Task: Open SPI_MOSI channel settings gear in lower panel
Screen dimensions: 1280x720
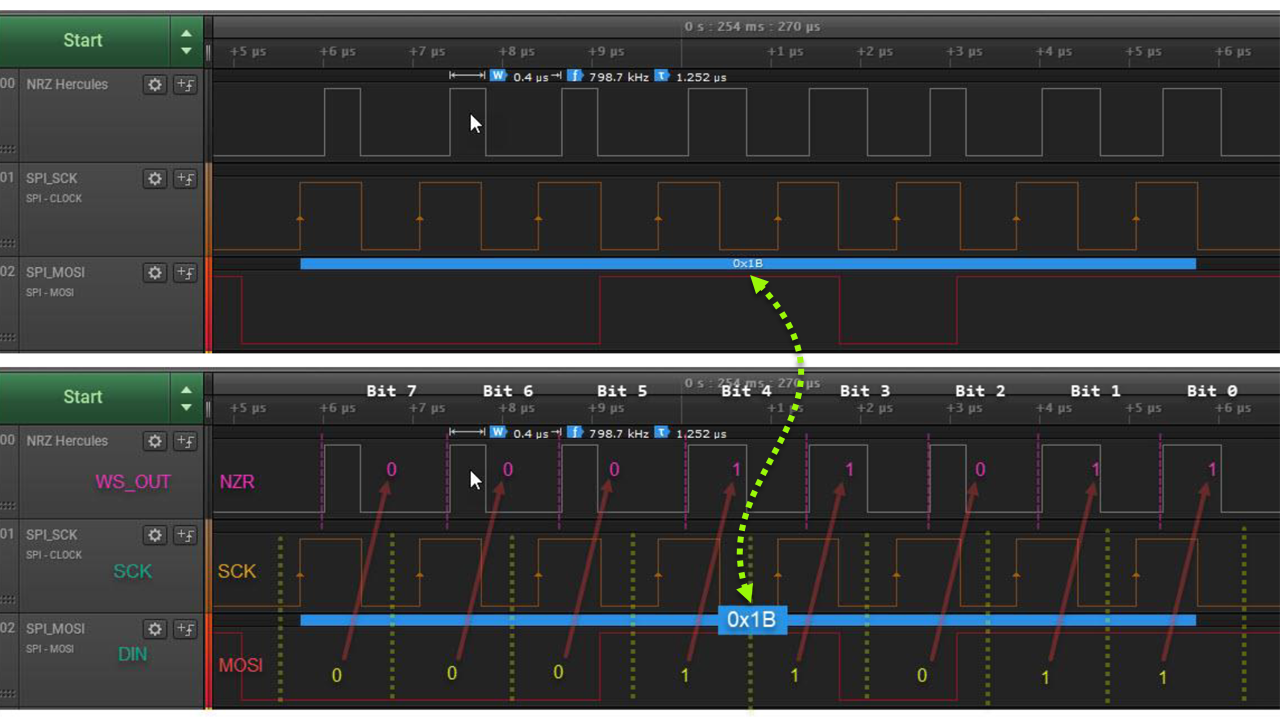Action: click(155, 629)
